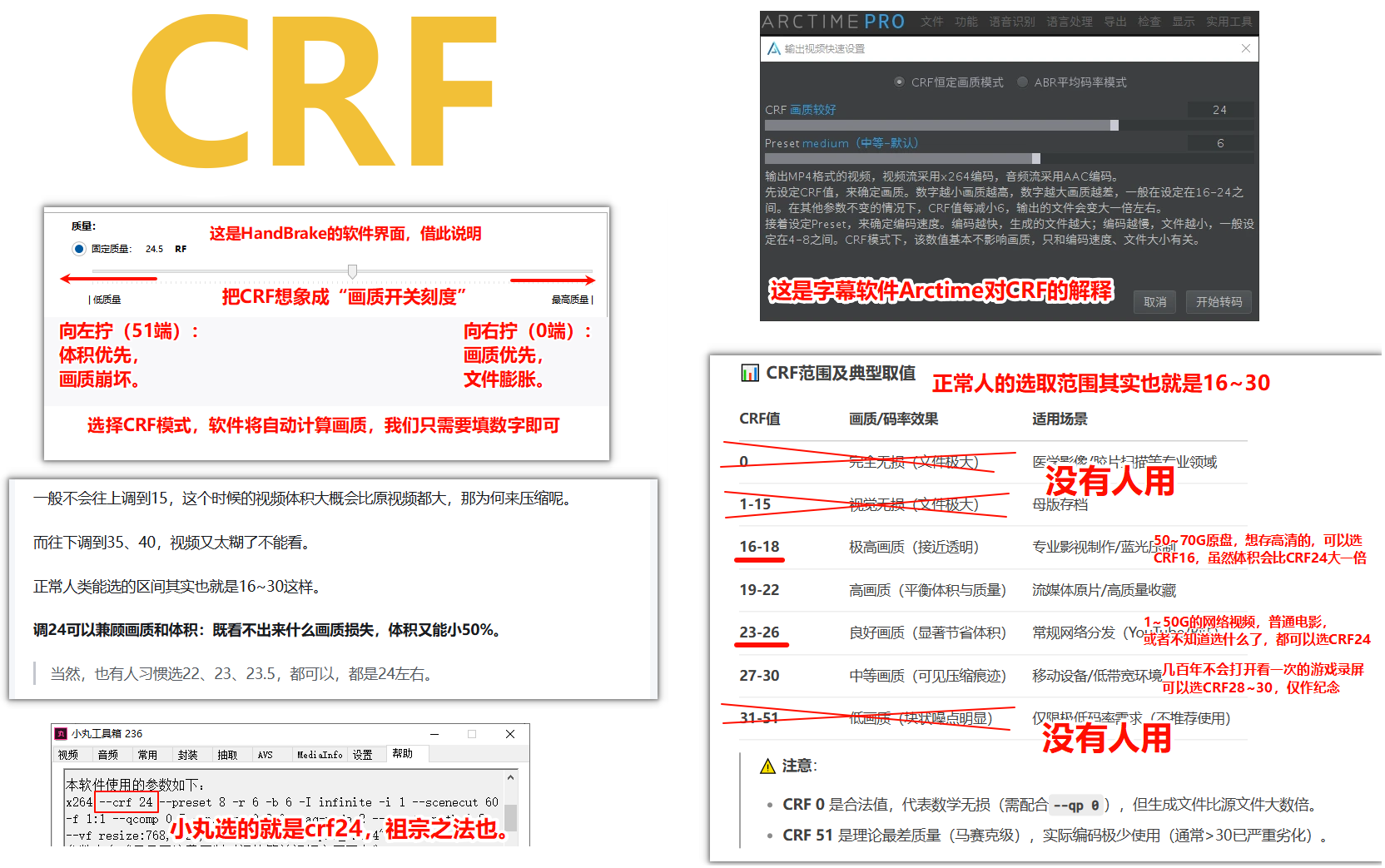Switch to the 视频 tab in 小丸工具箱
Screen dimensions: 1385x868
coord(71,754)
